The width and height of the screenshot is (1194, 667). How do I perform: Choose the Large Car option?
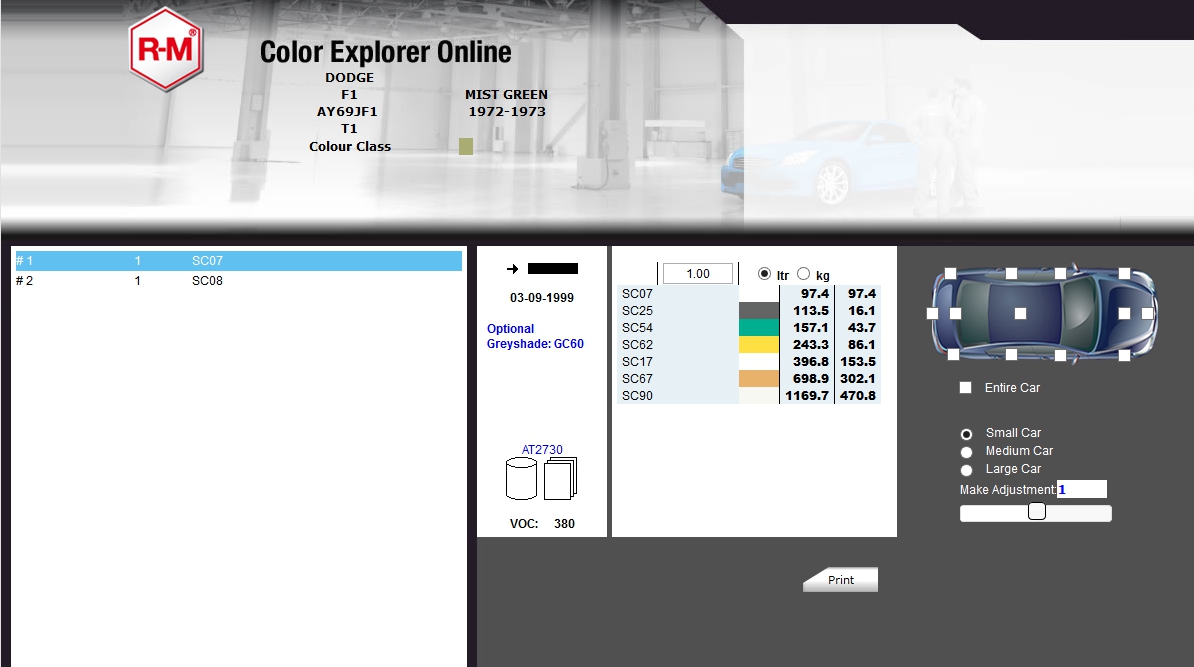966,470
